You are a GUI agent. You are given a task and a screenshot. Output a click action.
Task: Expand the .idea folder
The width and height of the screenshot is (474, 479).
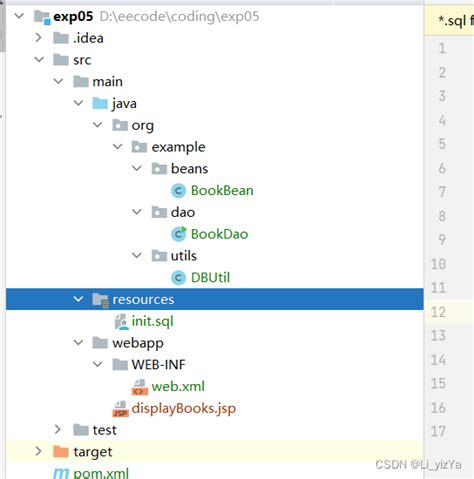point(38,38)
